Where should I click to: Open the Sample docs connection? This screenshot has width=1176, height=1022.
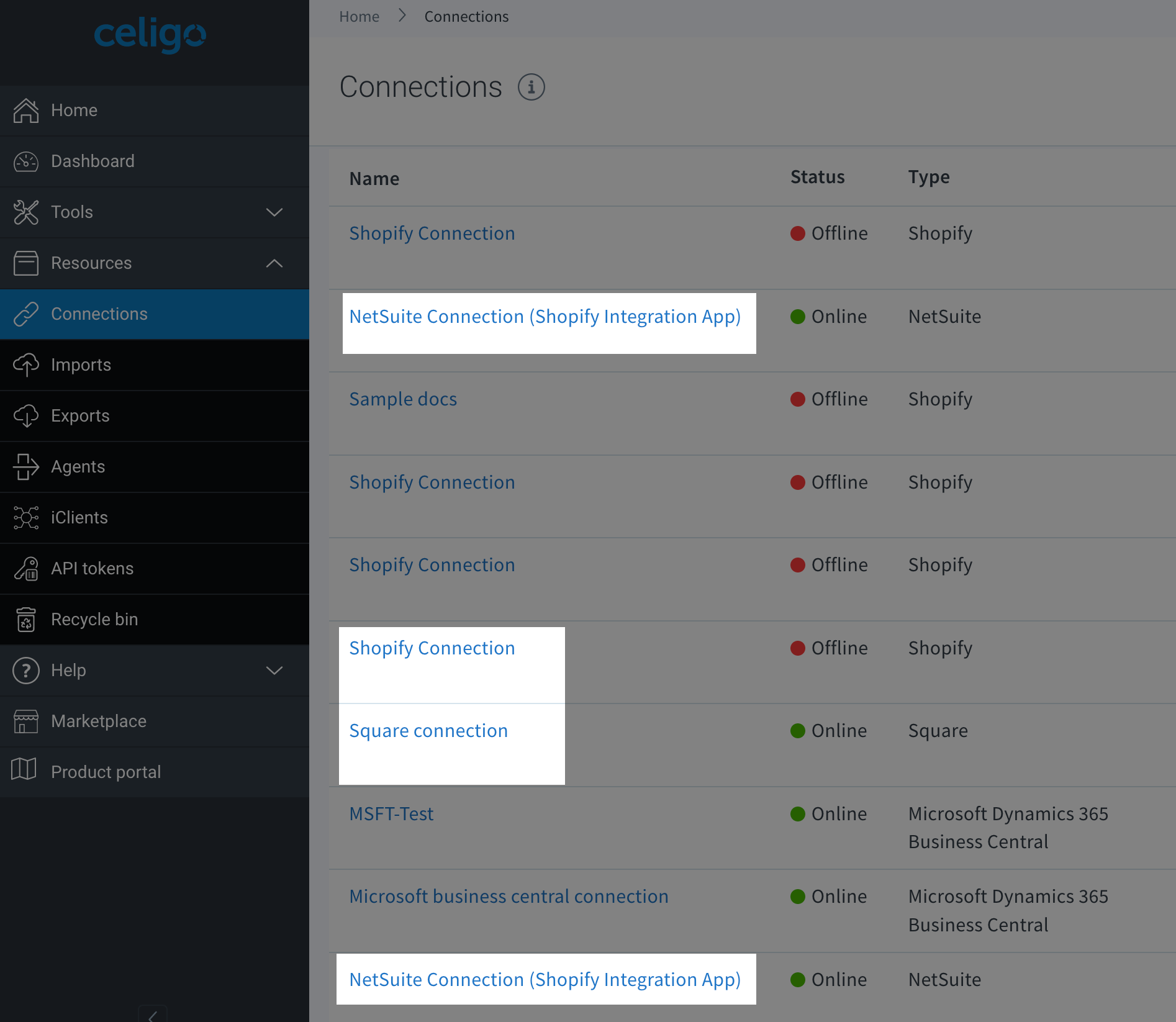(403, 399)
